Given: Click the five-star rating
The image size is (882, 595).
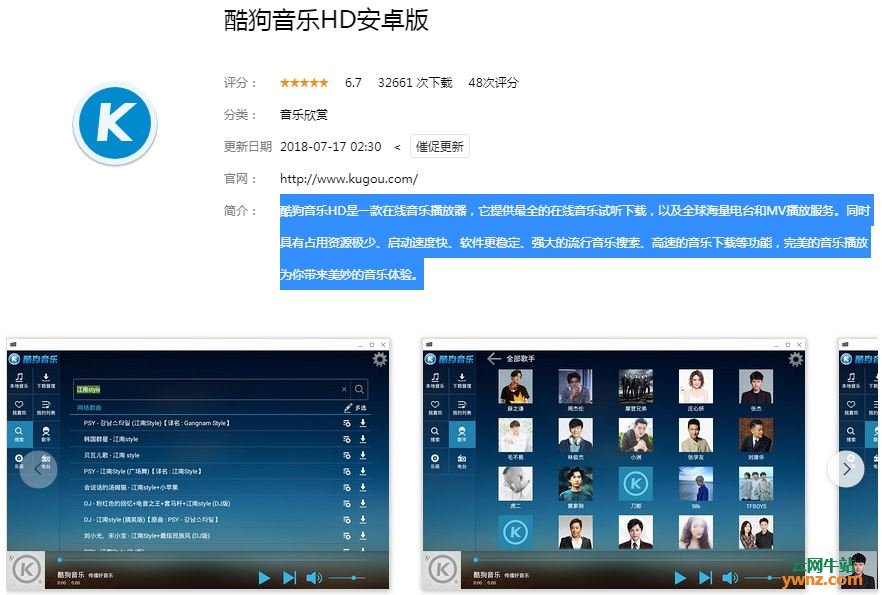Looking at the screenshot, I should (x=304, y=83).
